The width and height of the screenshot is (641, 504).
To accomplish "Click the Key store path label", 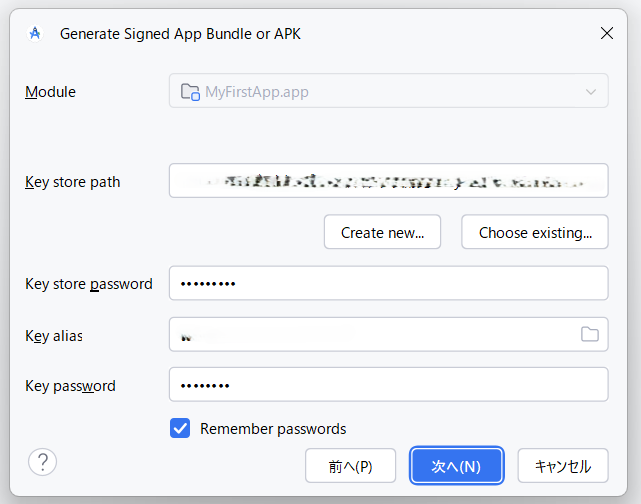I will (x=72, y=182).
